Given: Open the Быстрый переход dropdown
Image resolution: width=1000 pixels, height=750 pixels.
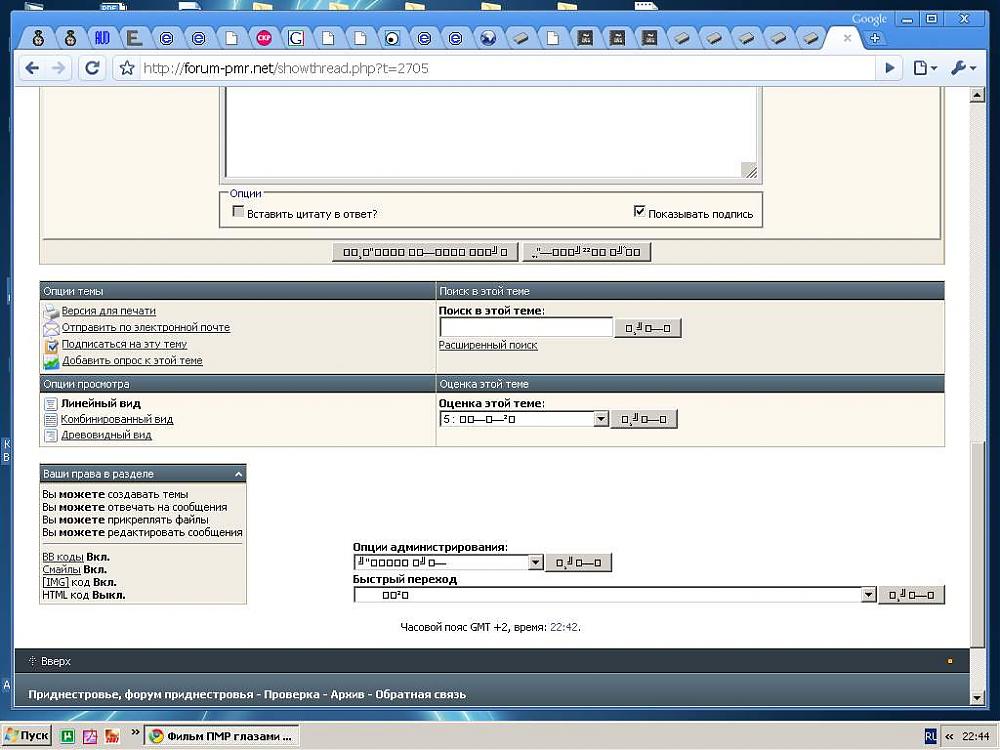Looking at the screenshot, I should (868, 595).
